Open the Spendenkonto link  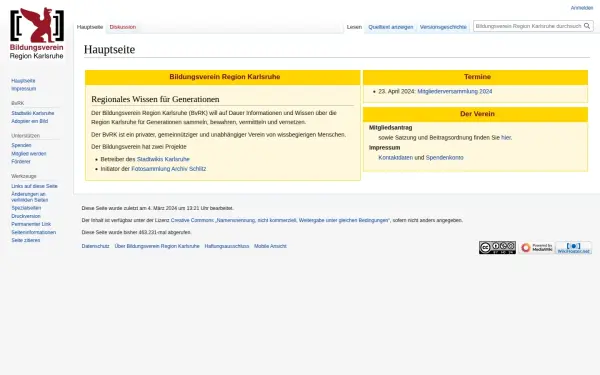tap(444, 158)
